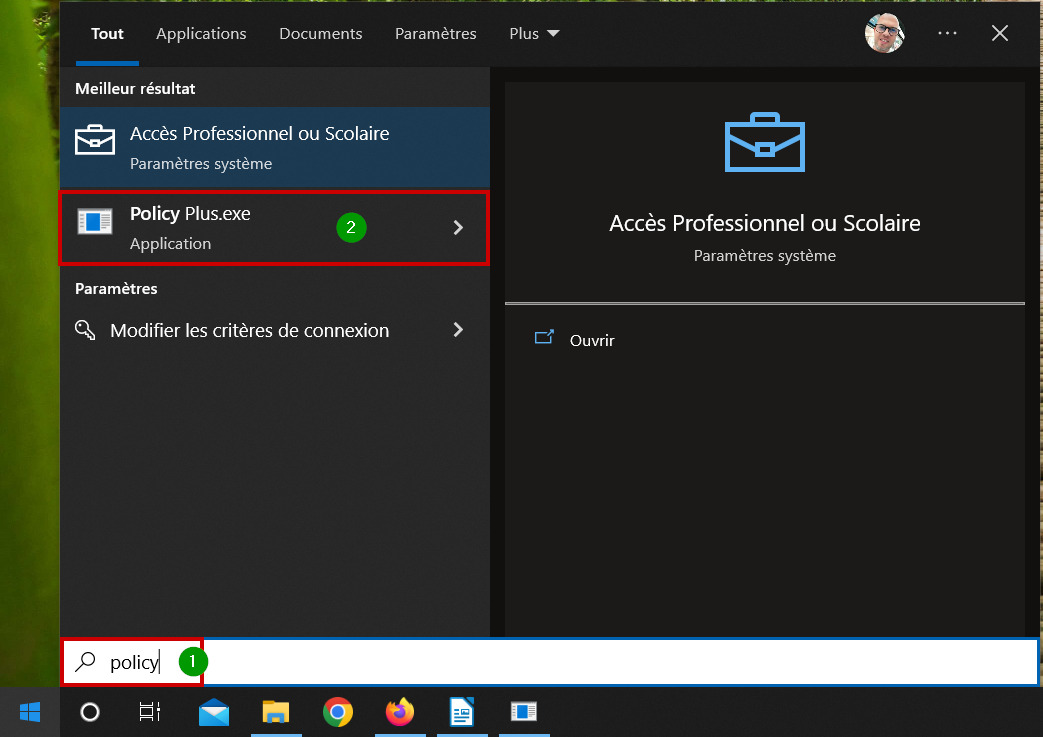Launch Policy Plus.exe application result

[275, 228]
